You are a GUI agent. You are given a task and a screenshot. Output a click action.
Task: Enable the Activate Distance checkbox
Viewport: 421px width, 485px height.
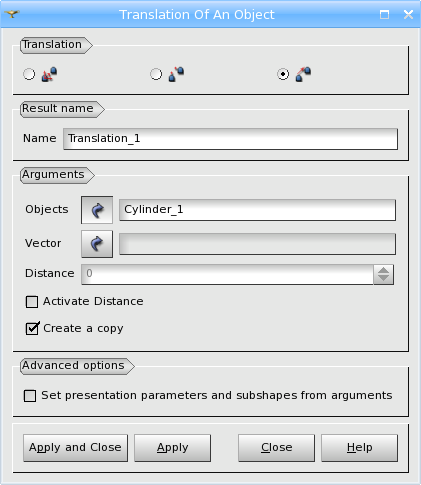32,302
